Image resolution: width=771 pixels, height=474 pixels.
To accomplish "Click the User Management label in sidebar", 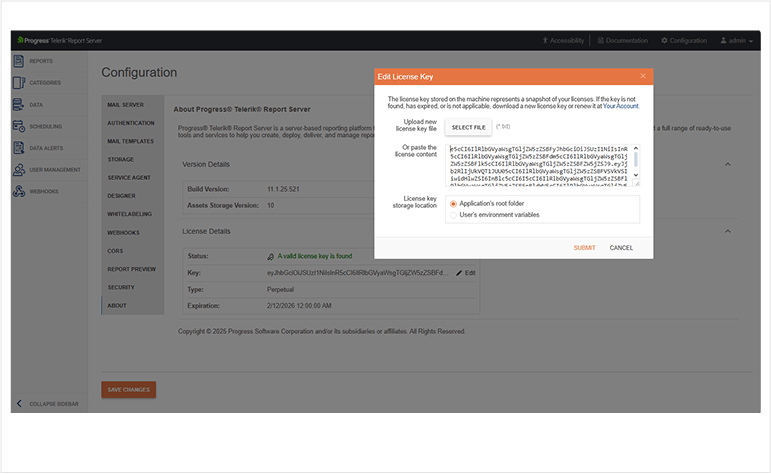I will [x=55, y=170].
